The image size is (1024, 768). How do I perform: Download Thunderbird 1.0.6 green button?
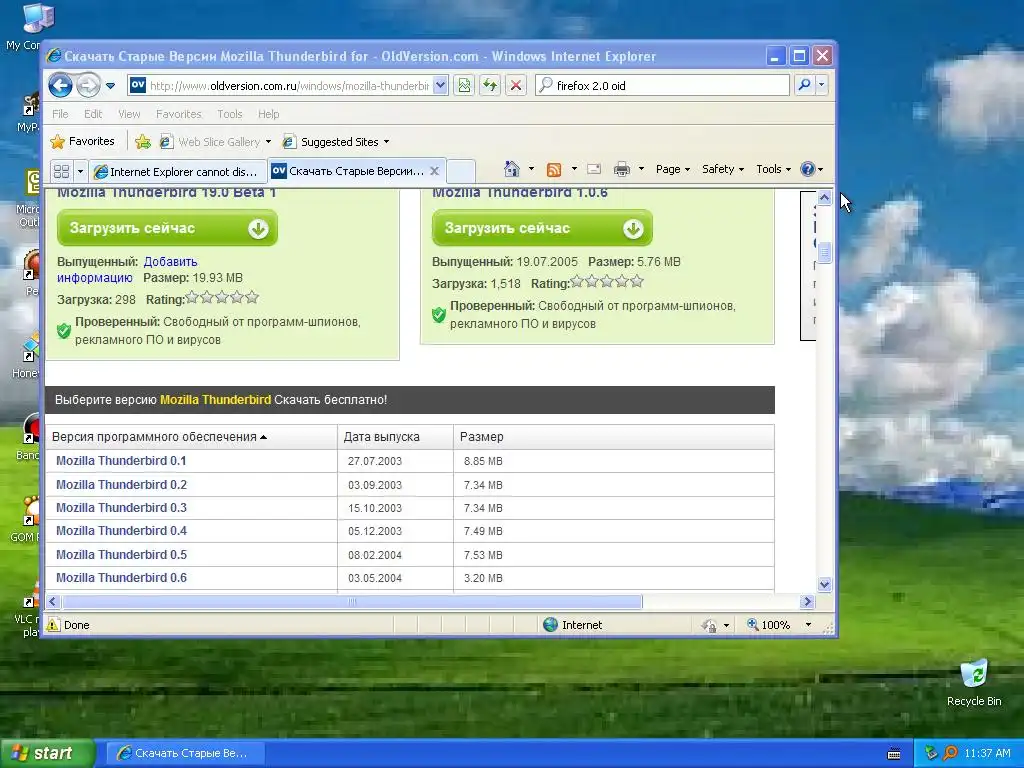pyautogui.click(x=542, y=228)
